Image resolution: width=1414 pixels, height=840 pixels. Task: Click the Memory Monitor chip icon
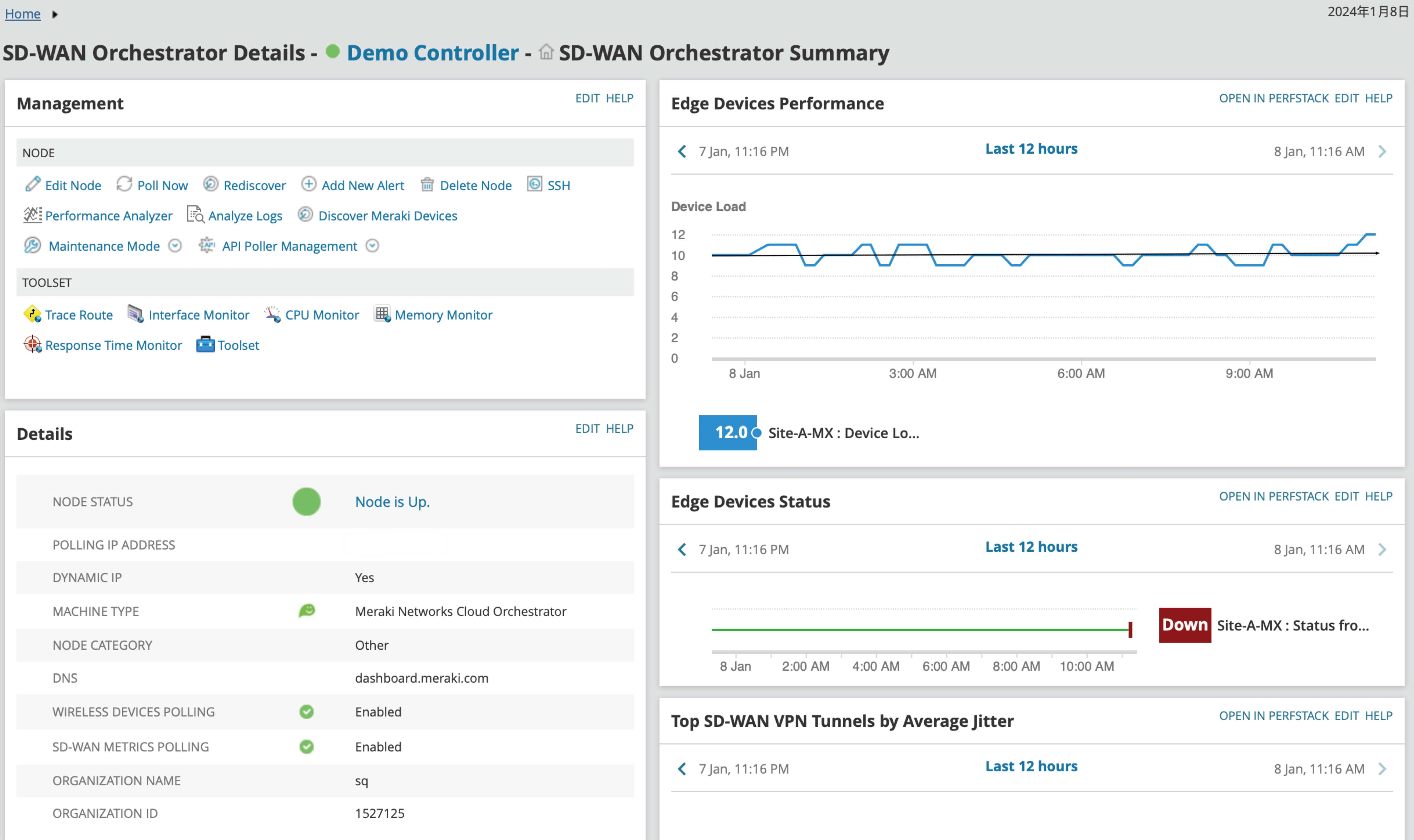(x=383, y=314)
